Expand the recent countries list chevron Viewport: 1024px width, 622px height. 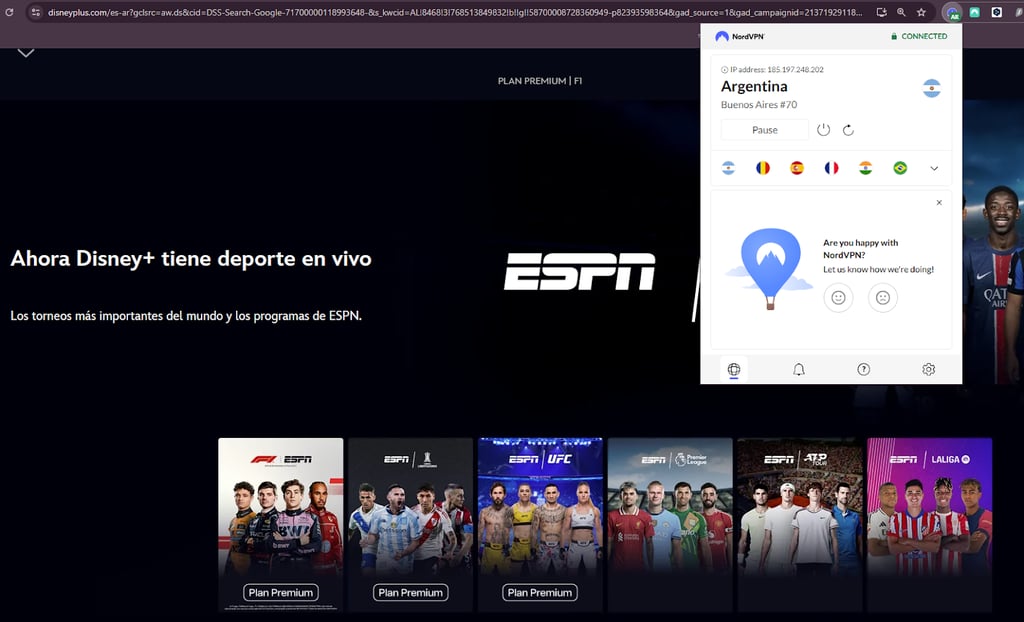(934, 169)
